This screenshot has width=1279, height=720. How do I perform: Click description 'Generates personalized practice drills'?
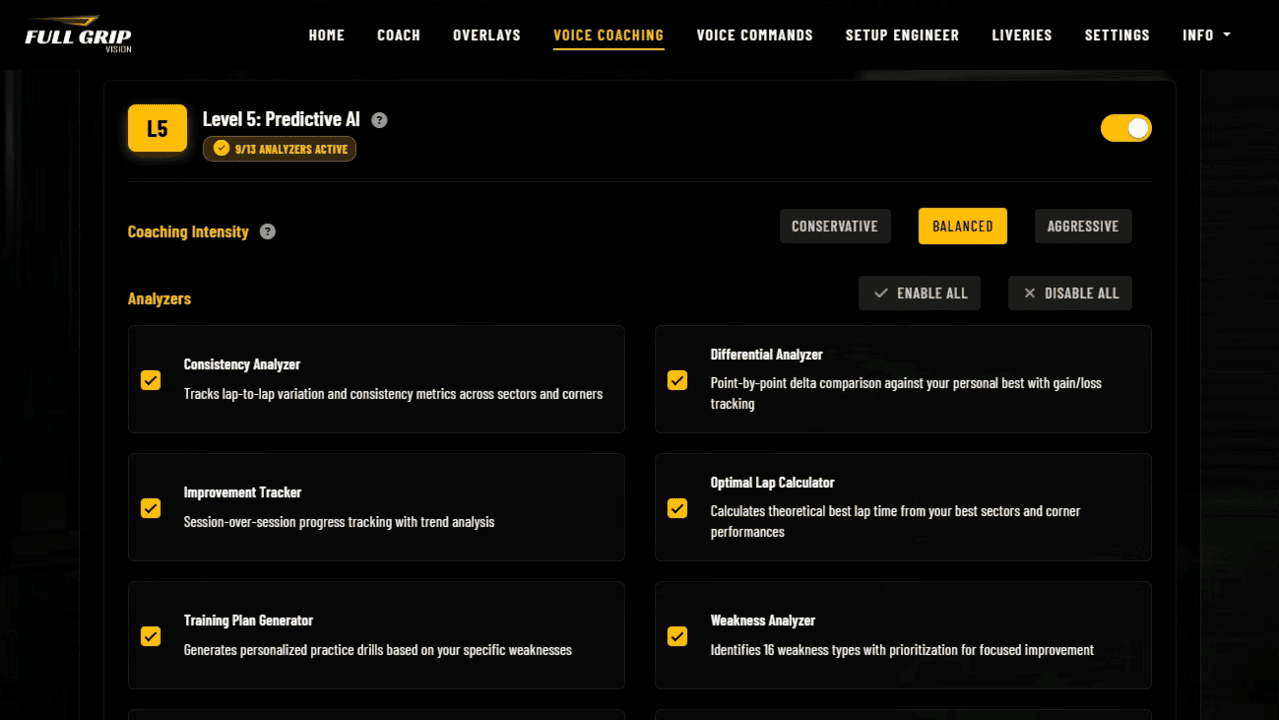pyautogui.click(x=378, y=650)
